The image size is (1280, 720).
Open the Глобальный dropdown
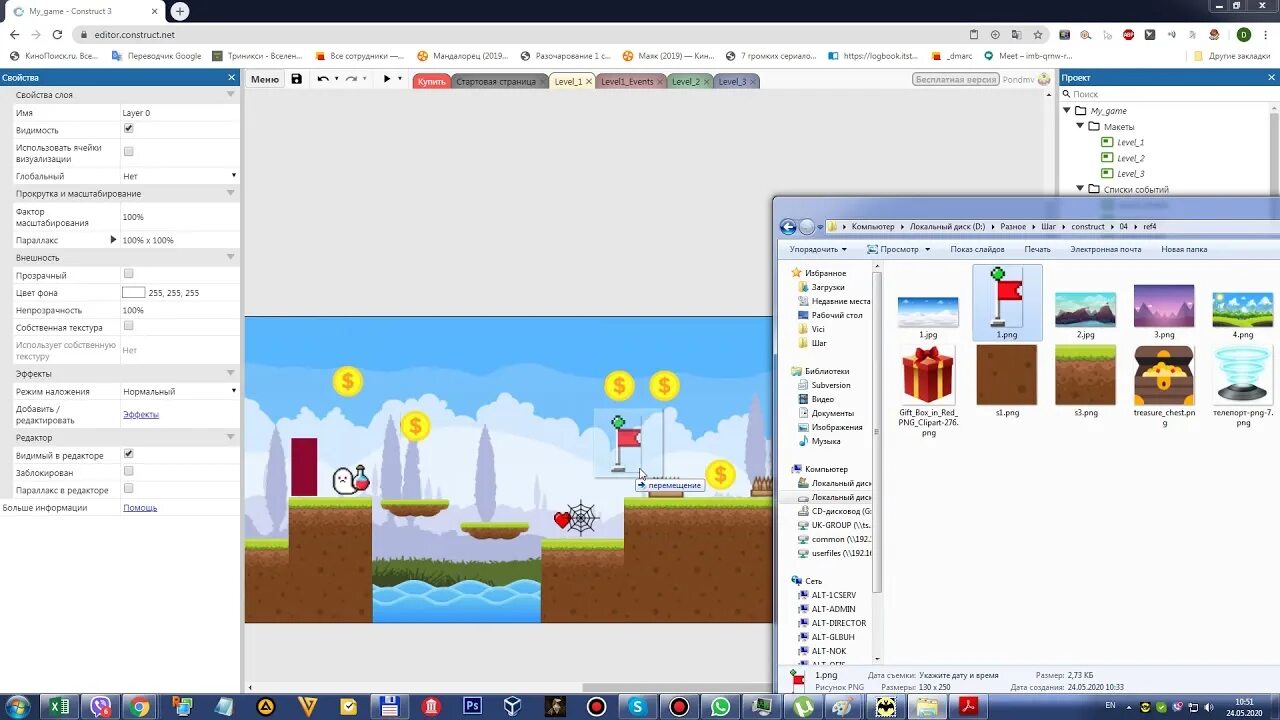(179, 176)
